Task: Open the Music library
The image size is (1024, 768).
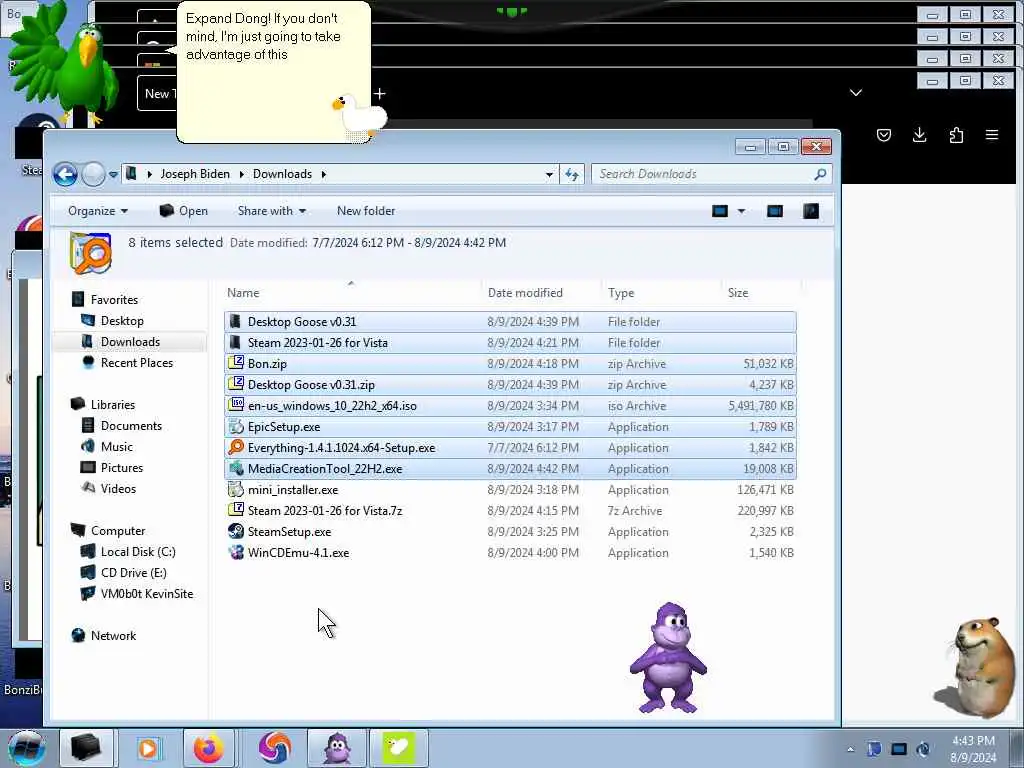Action: coord(116,447)
